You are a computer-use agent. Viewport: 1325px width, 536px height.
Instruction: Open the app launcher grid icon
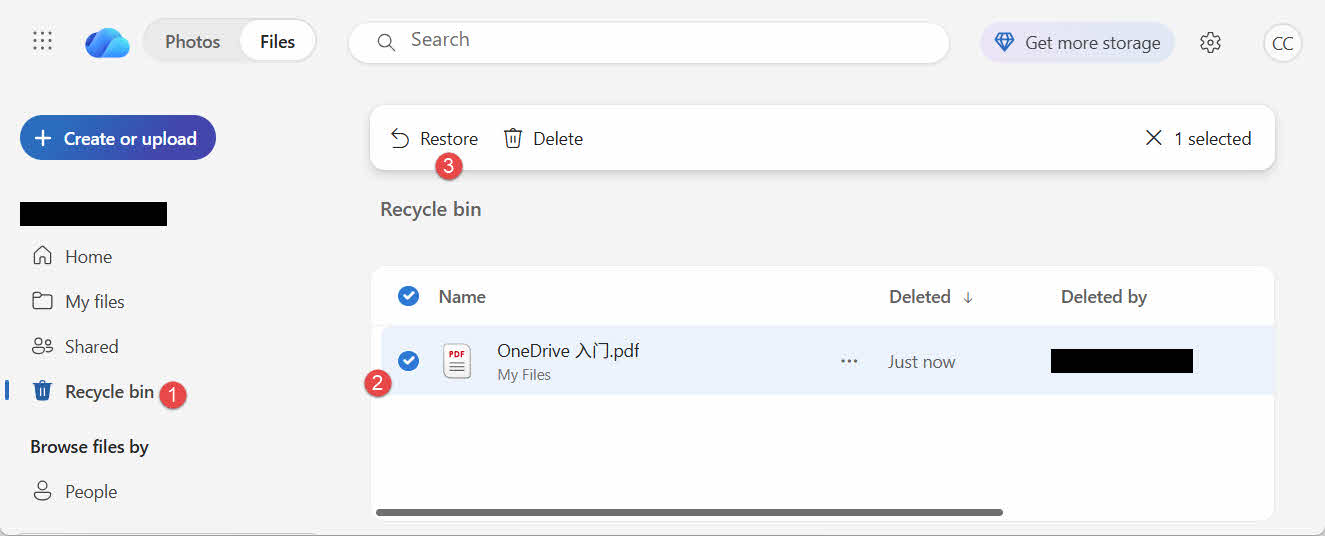tap(42, 41)
